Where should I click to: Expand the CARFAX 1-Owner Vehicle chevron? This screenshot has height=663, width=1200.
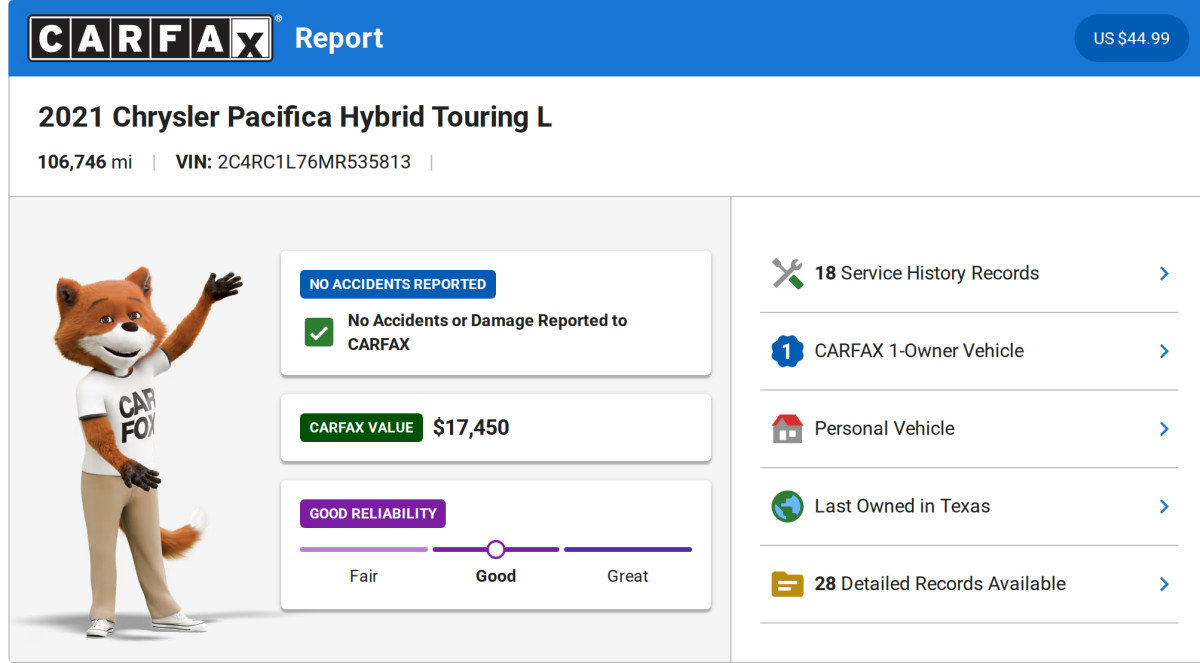click(x=1164, y=351)
